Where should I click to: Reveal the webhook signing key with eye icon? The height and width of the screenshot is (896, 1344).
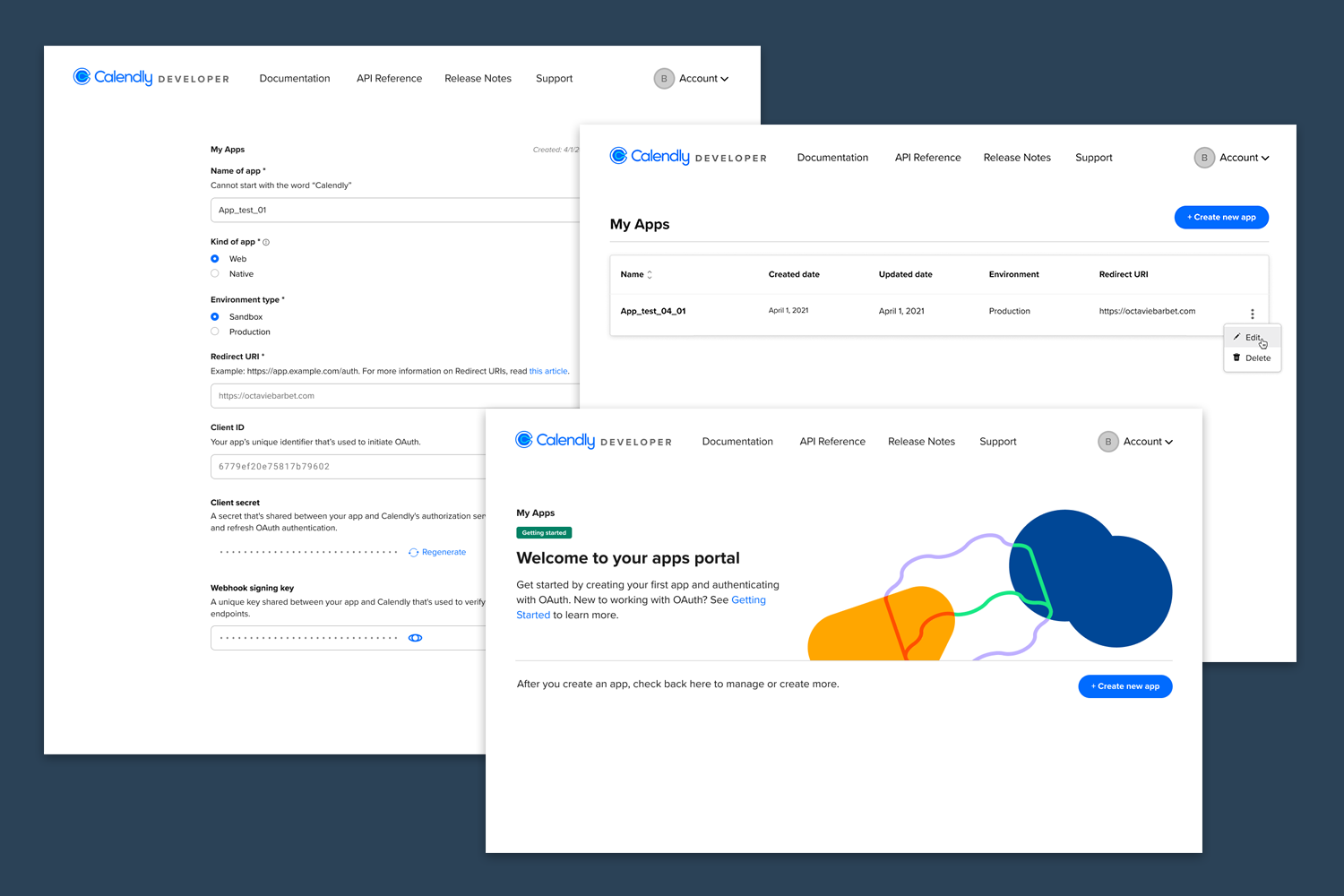pos(415,638)
